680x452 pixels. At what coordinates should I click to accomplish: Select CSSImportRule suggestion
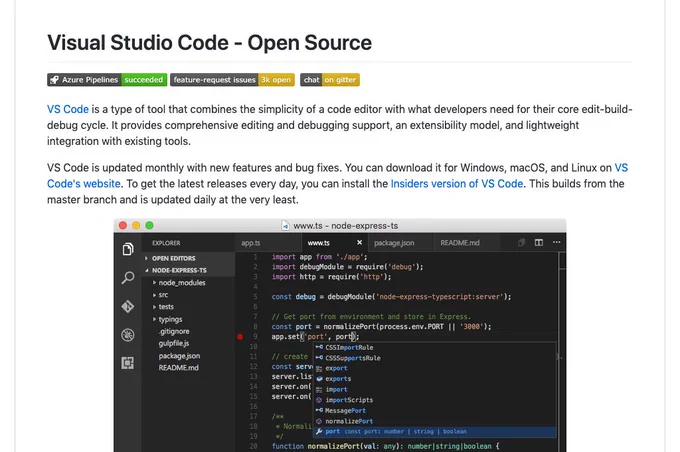[435, 347]
